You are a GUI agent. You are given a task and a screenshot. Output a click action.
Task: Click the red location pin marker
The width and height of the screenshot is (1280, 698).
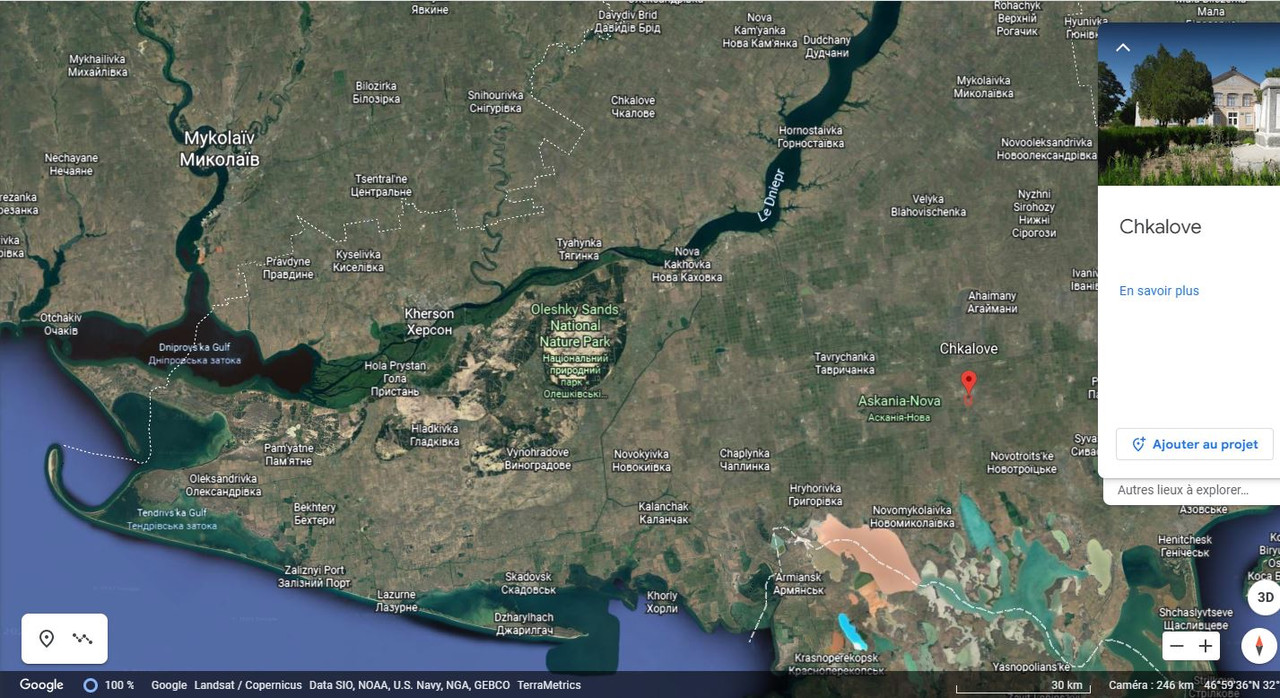click(x=968, y=385)
